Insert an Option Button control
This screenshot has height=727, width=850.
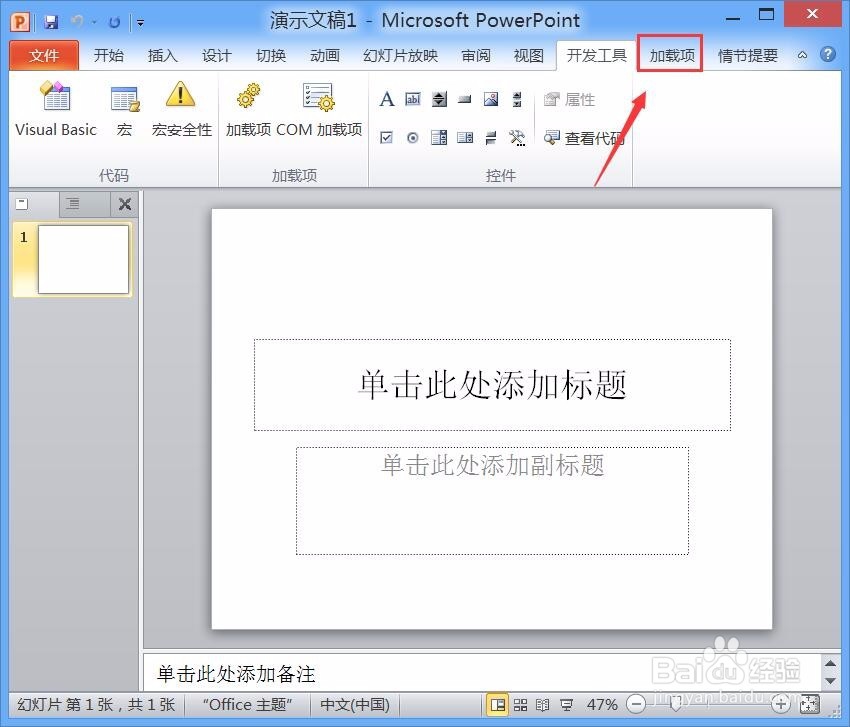coord(412,137)
